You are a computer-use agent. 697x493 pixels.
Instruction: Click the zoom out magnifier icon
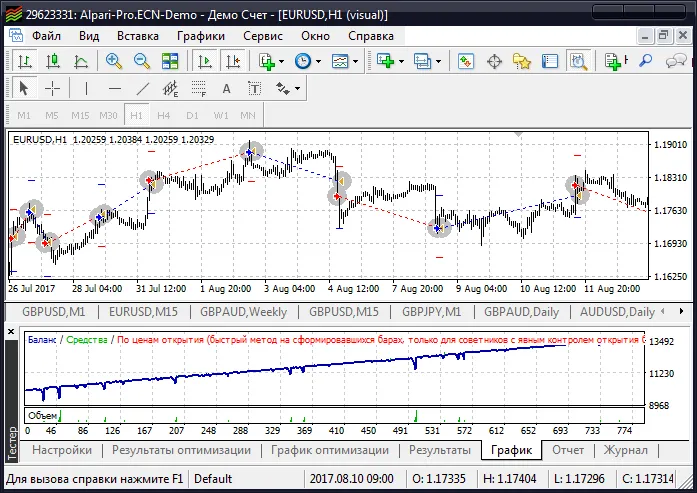142,61
